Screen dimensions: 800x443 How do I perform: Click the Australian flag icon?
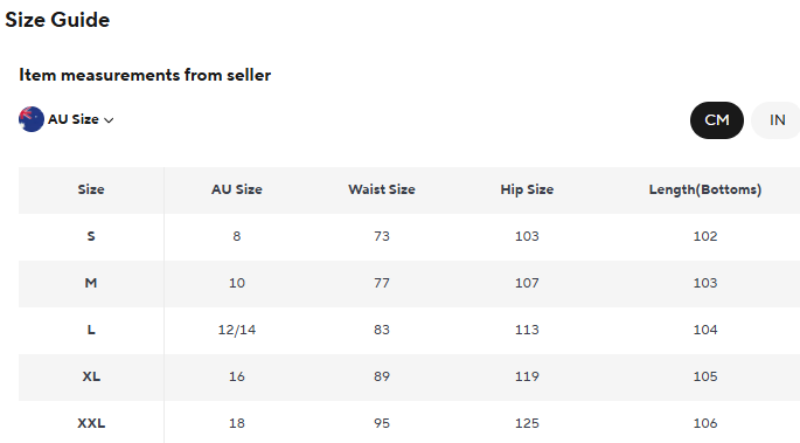pos(31,119)
